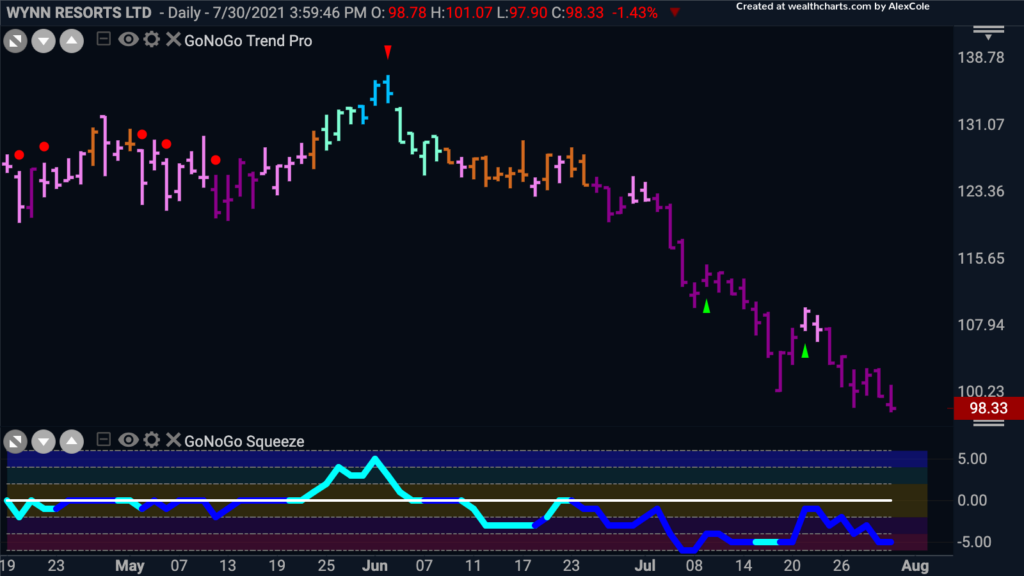1024x576 pixels.
Task: Remove the GoNoGo Squeeze indicator
Action: tap(173, 440)
